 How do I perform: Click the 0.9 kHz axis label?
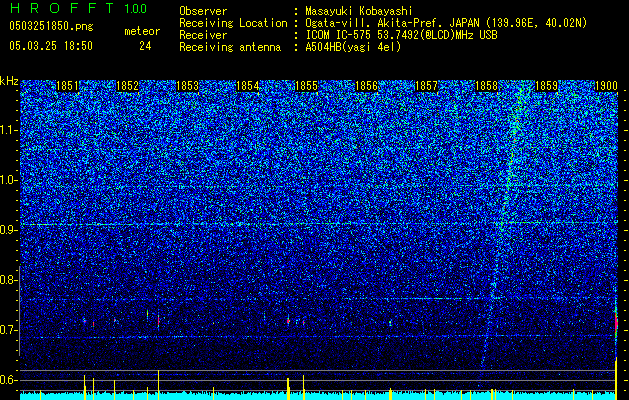click(x=9, y=230)
